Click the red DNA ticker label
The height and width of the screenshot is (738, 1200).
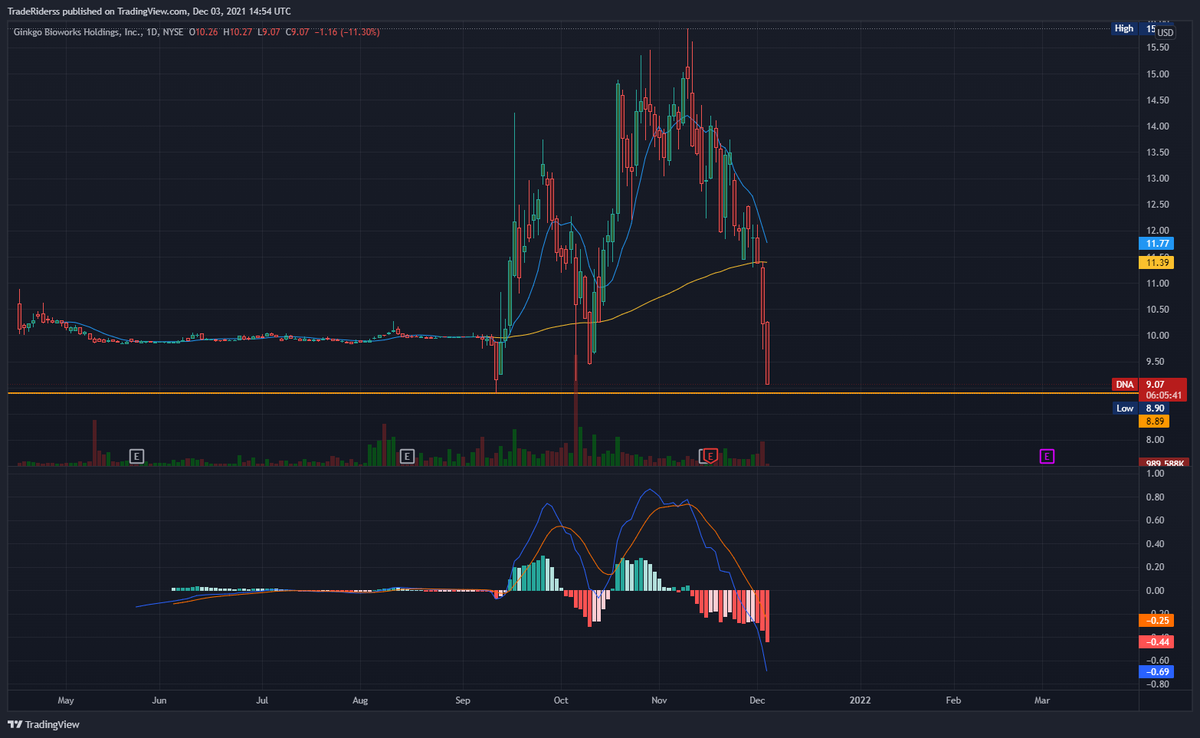tap(1124, 384)
